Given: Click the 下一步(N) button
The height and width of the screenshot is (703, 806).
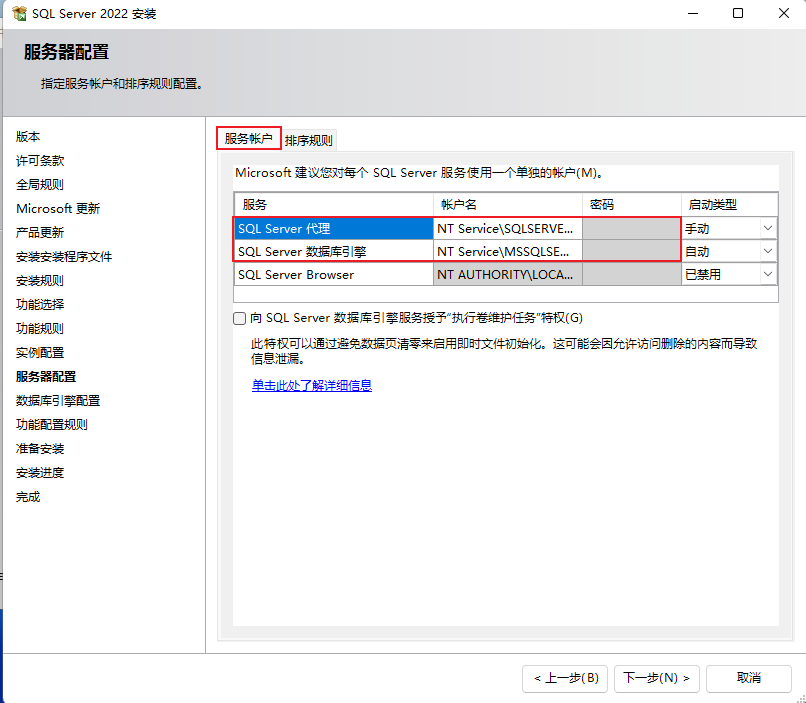Looking at the screenshot, I should click(x=656, y=678).
